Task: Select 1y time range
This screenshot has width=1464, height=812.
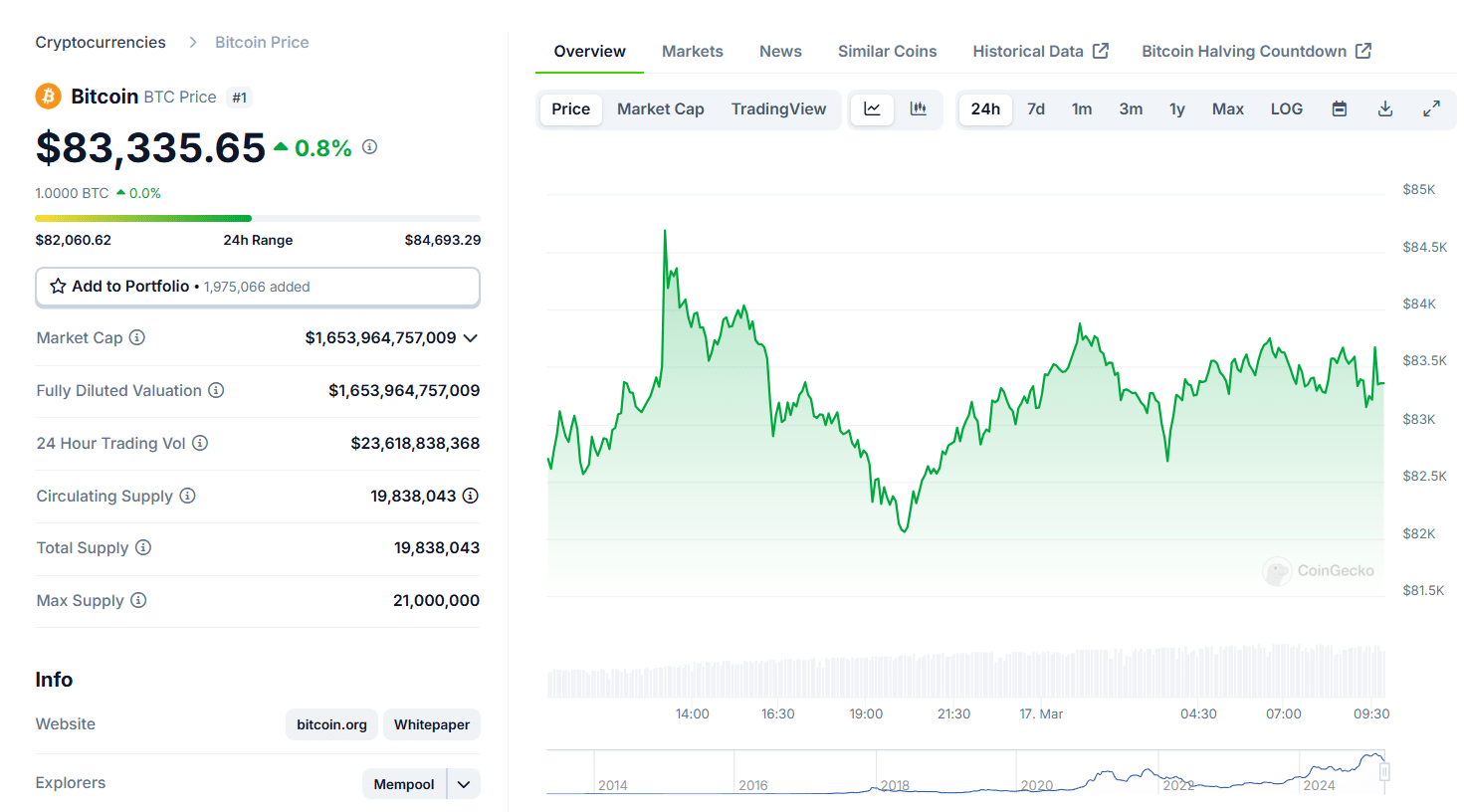Action: click(1177, 109)
